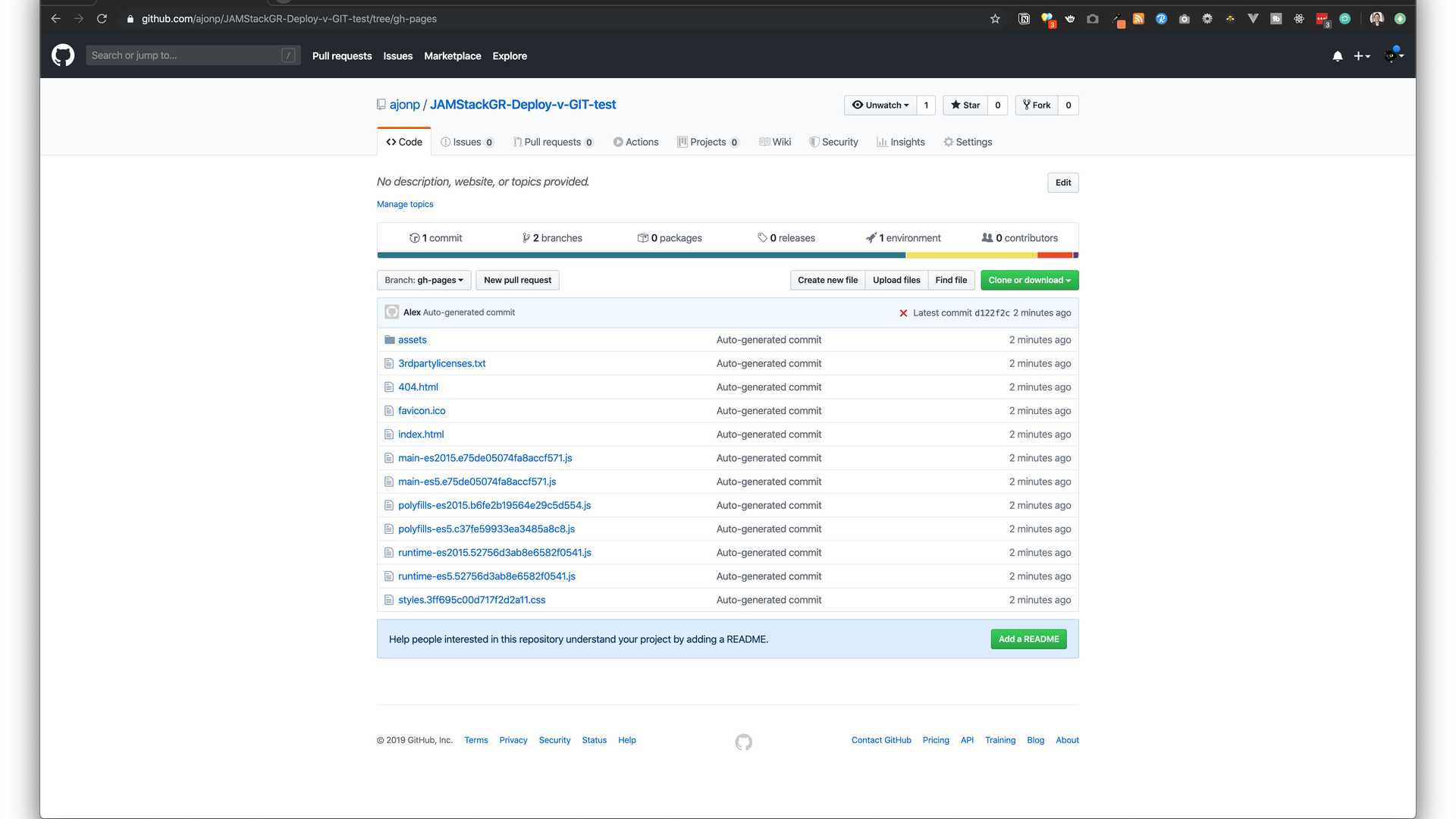Open the notifications bell
The height and width of the screenshot is (819, 1456).
click(x=1338, y=56)
